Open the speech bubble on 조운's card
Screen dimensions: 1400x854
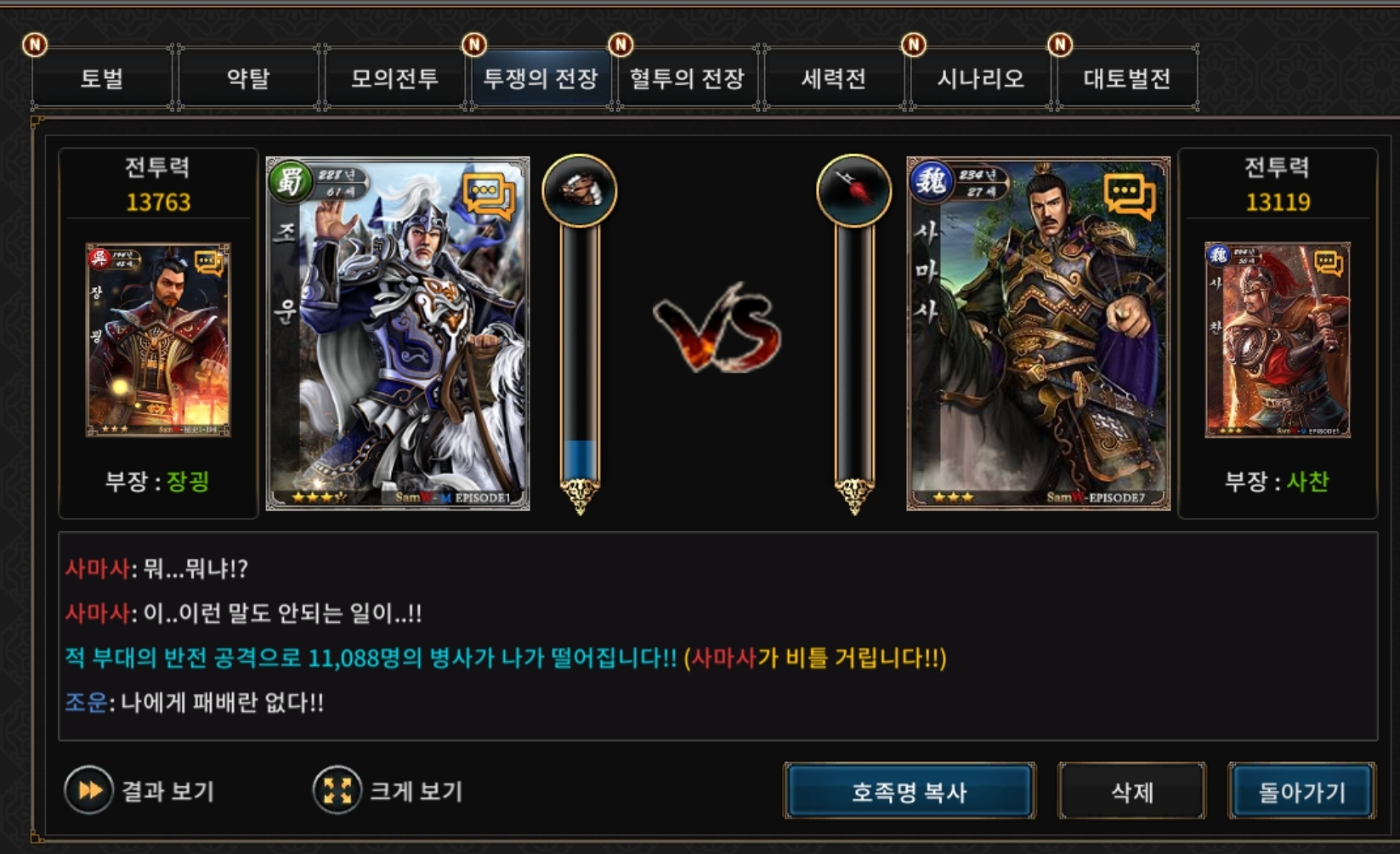click(x=489, y=196)
